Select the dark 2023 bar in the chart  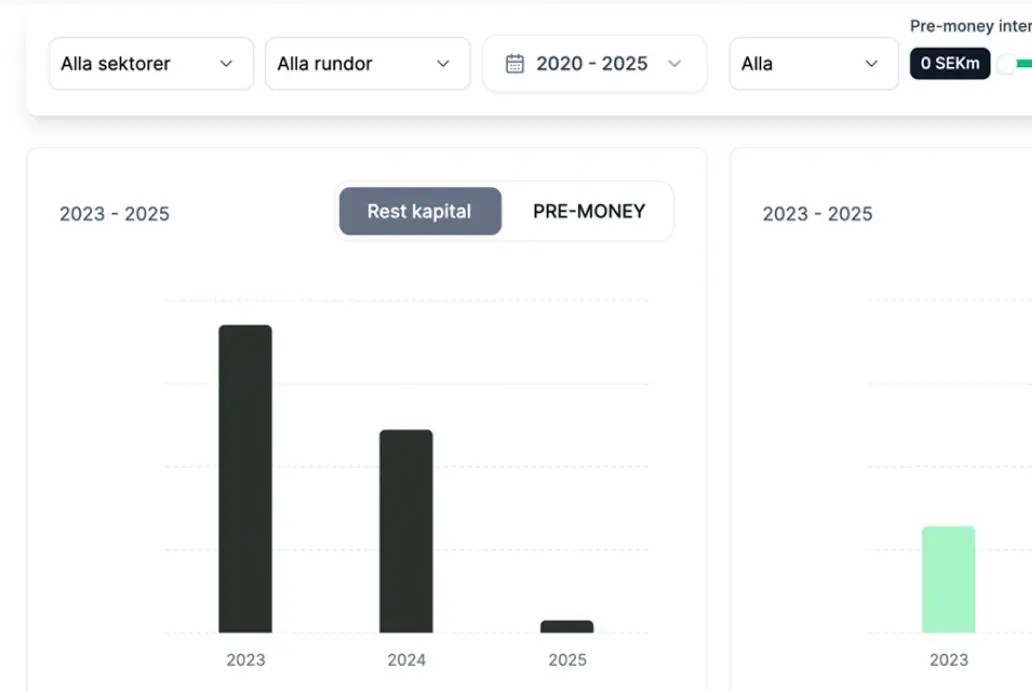pyautogui.click(x=245, y=479)
